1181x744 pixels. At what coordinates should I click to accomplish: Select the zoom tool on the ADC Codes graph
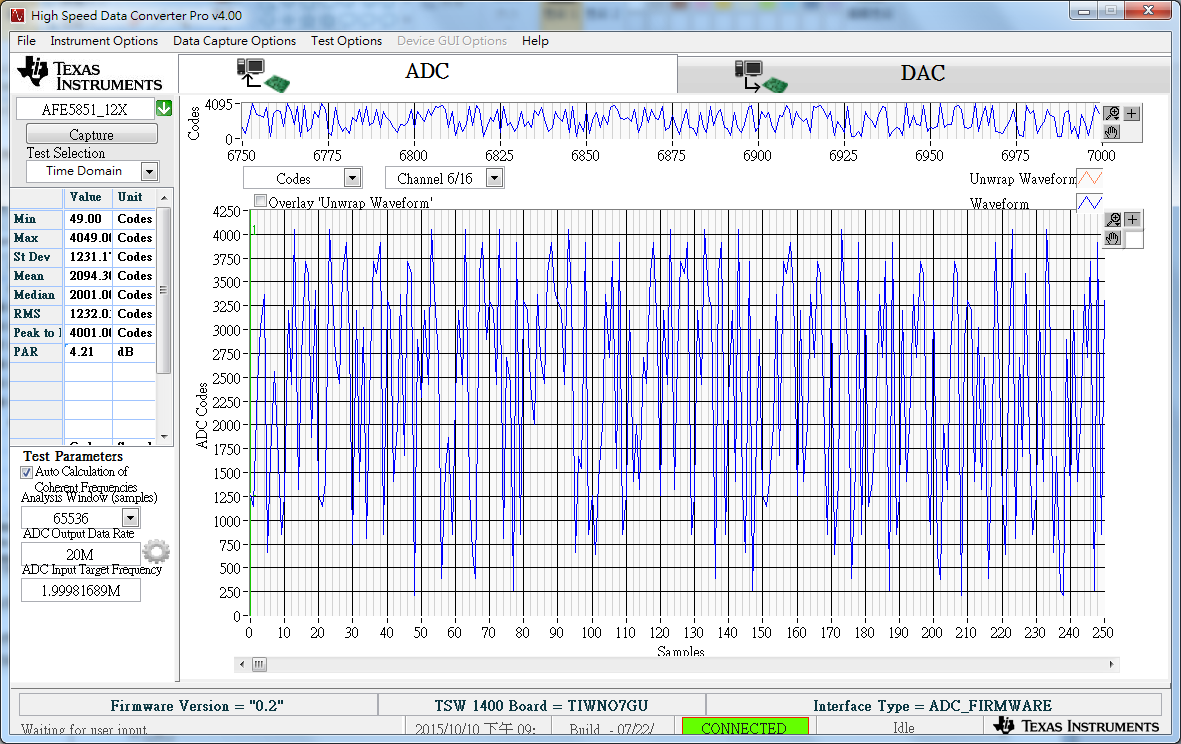point(1113,219)
